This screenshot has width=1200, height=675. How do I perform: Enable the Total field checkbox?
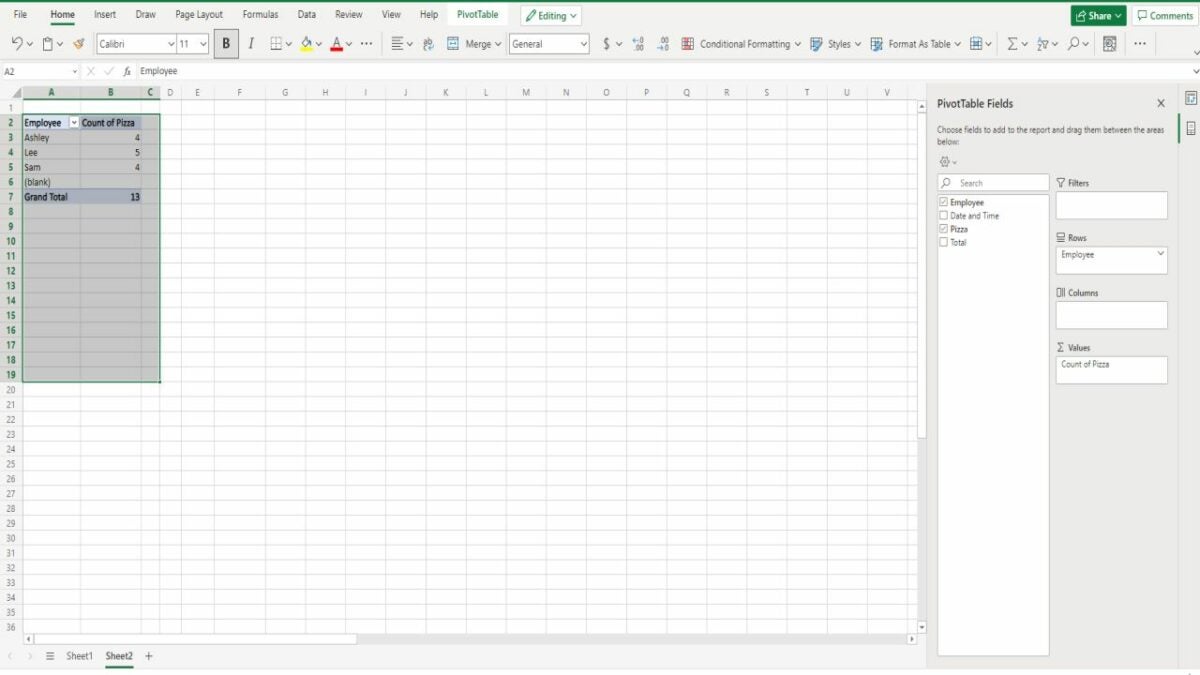(x=944, y=242)
